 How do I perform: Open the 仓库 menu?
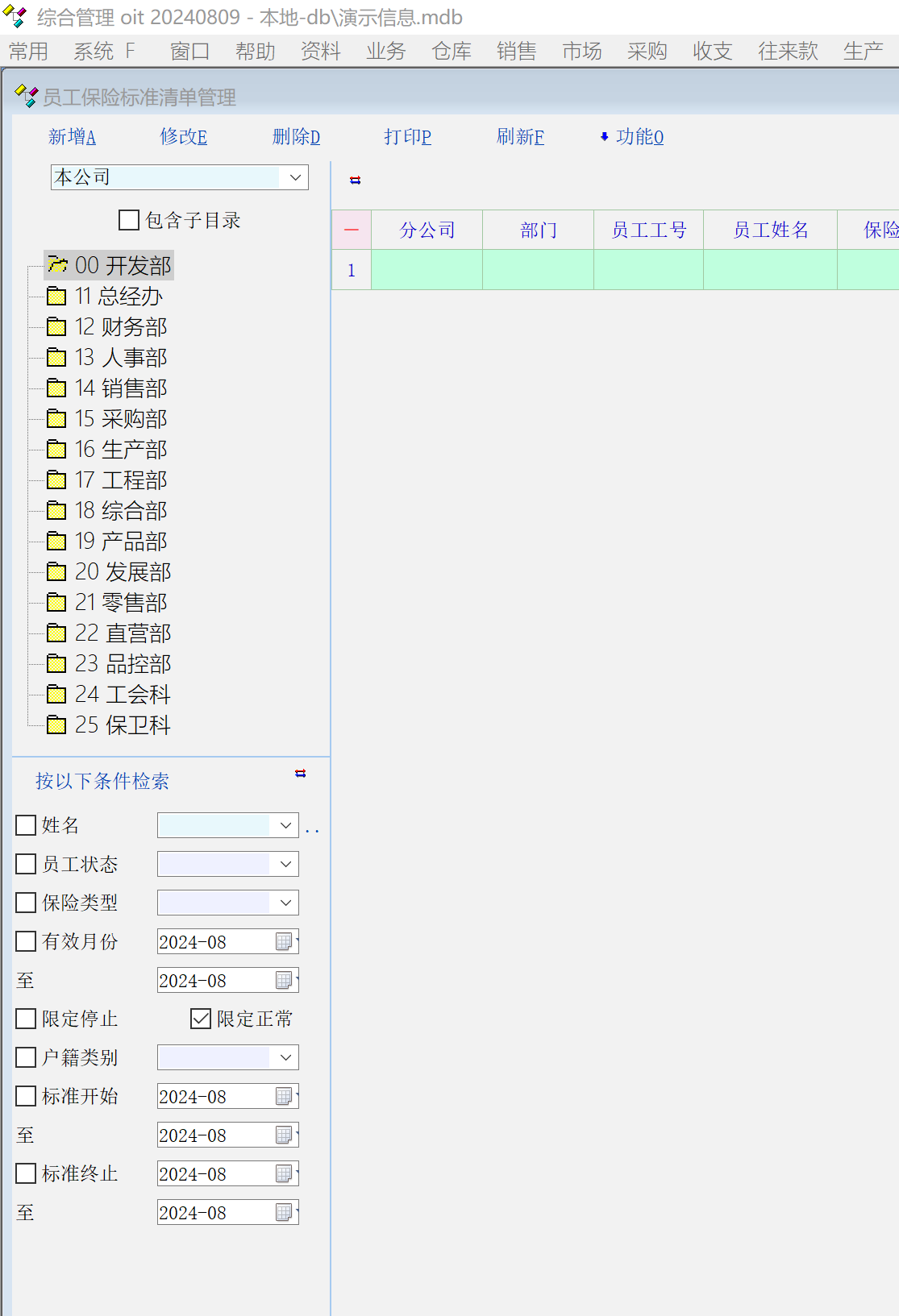click(x=451, y=52)
